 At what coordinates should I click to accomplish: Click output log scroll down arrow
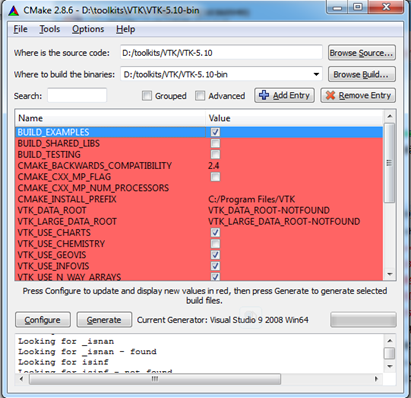389,366
